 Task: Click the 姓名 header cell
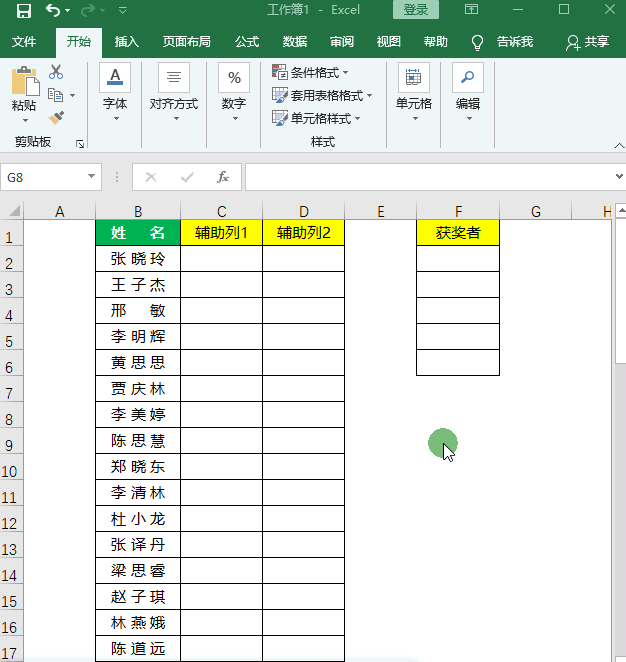138,233
